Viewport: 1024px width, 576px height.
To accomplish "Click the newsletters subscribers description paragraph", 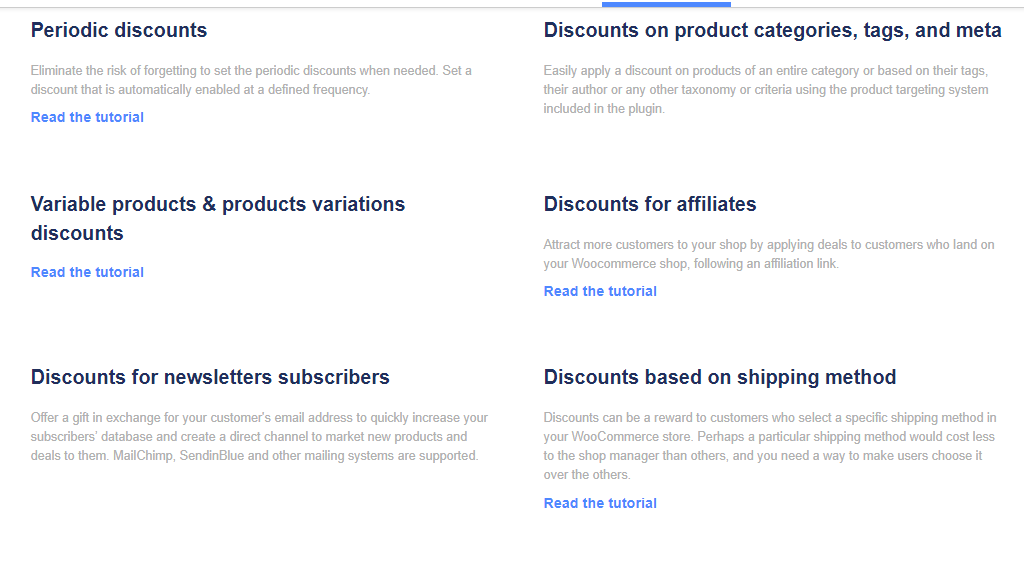I will tap(259, 436).
